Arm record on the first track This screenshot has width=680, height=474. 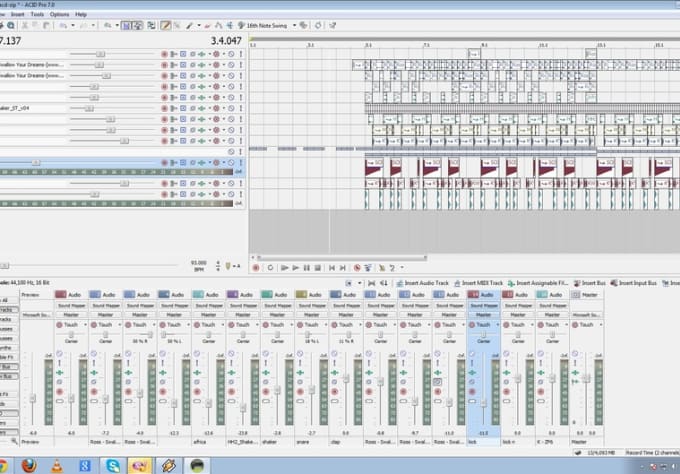165,53
